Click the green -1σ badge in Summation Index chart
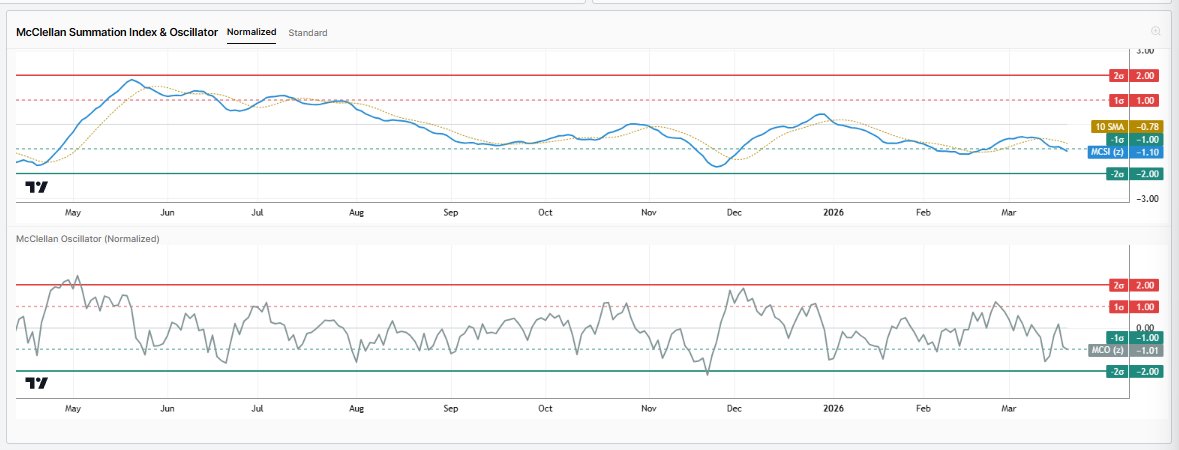This screenshot has height=450, width=1179. 1116,139
